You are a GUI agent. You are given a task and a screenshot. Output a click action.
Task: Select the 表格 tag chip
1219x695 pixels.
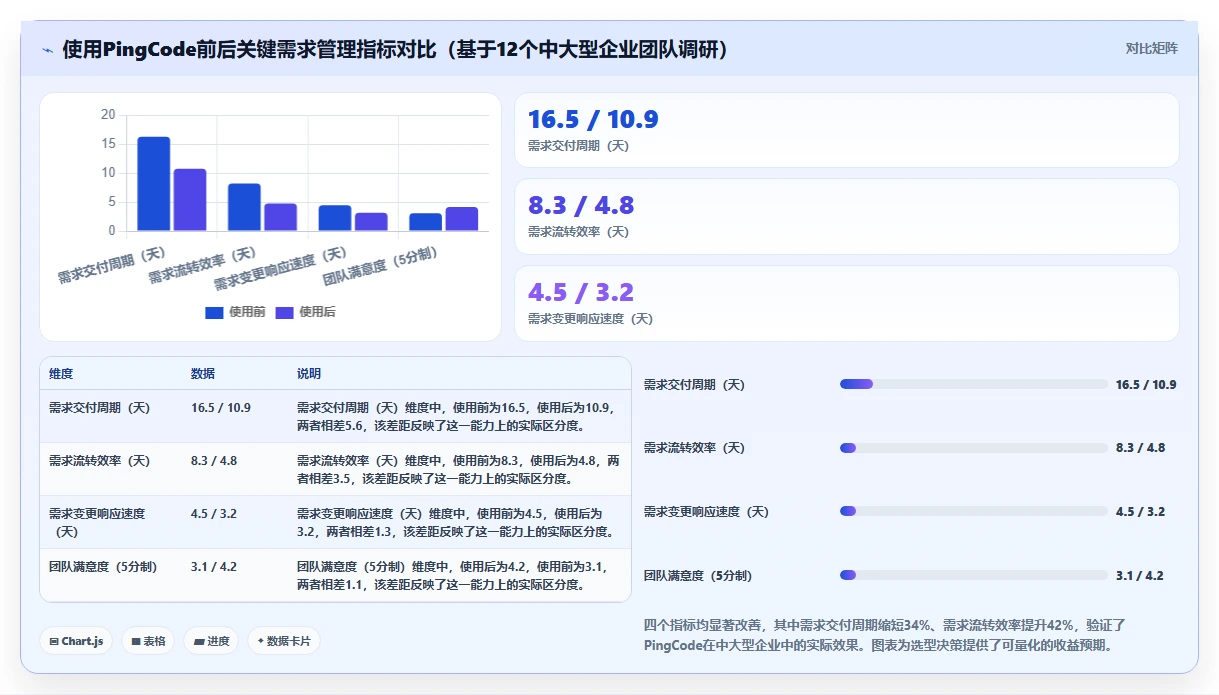[148, 641]
